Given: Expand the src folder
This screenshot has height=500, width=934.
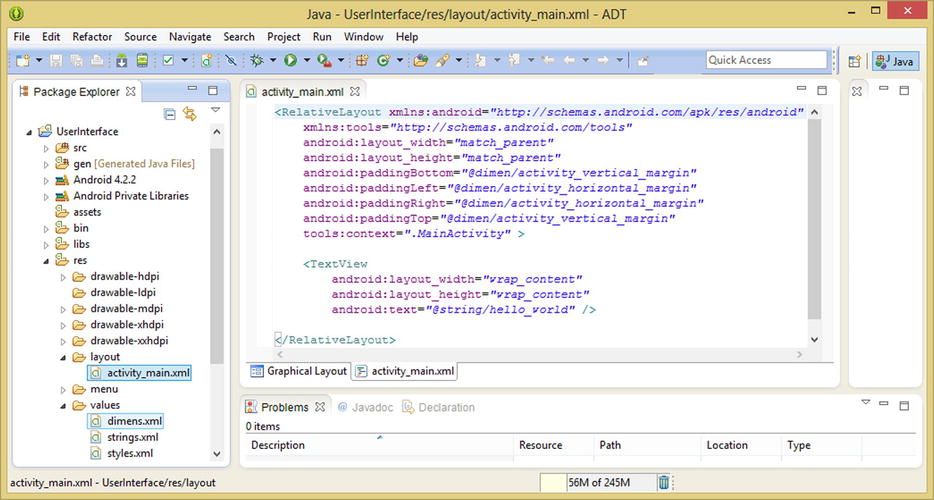Looking at the screenshot, I should point(46,148).
